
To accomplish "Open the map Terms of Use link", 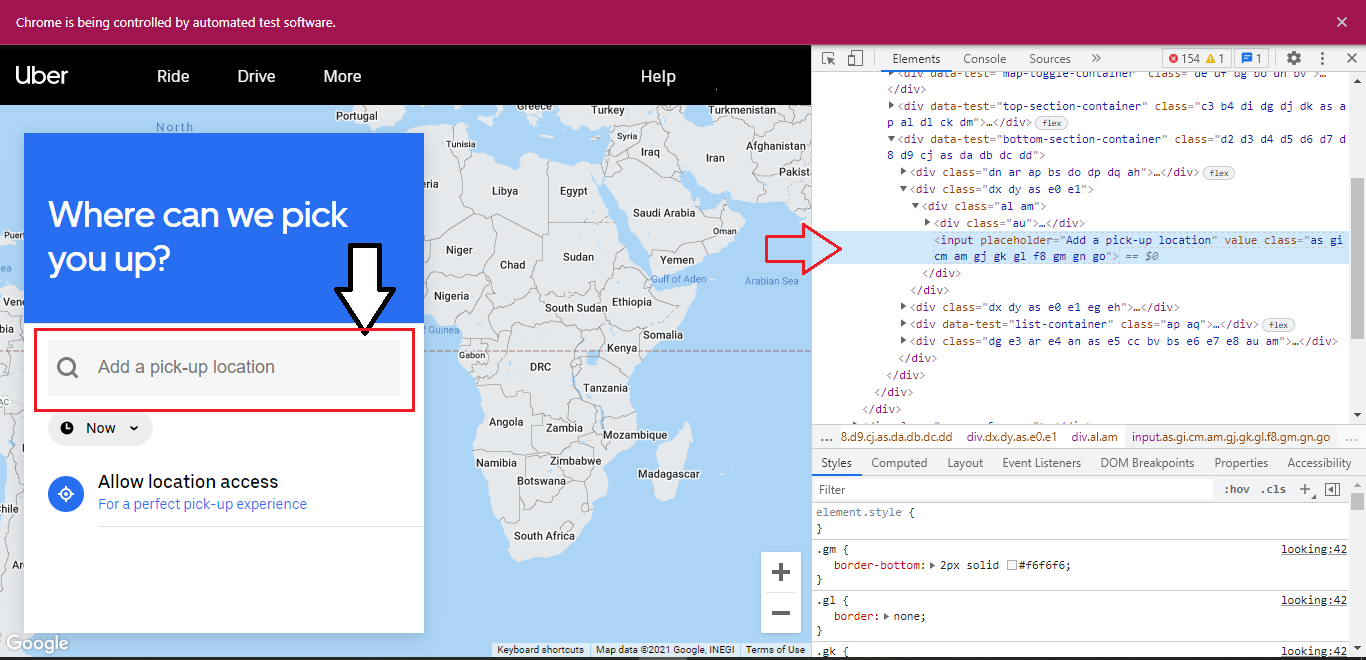I will [x=775, y=650].
